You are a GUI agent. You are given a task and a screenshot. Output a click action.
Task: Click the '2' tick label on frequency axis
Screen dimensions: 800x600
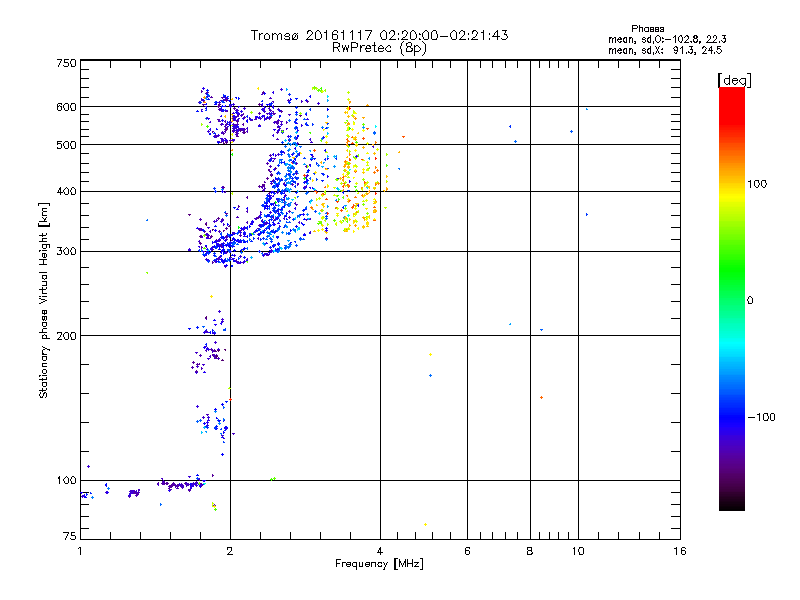(230, 551)
